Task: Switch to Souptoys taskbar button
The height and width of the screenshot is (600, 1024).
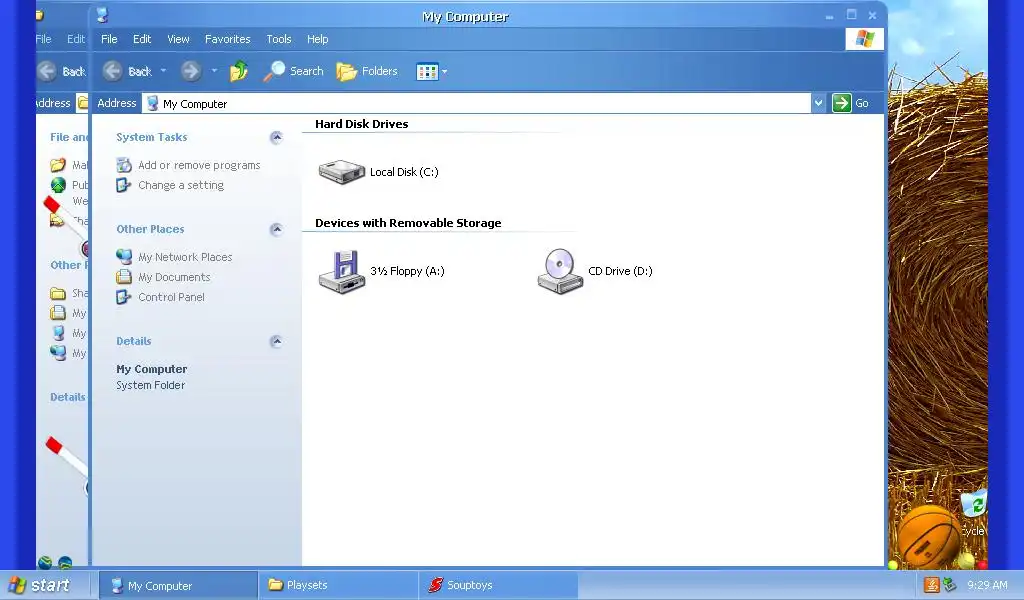Action: click(x=498, y=586)
